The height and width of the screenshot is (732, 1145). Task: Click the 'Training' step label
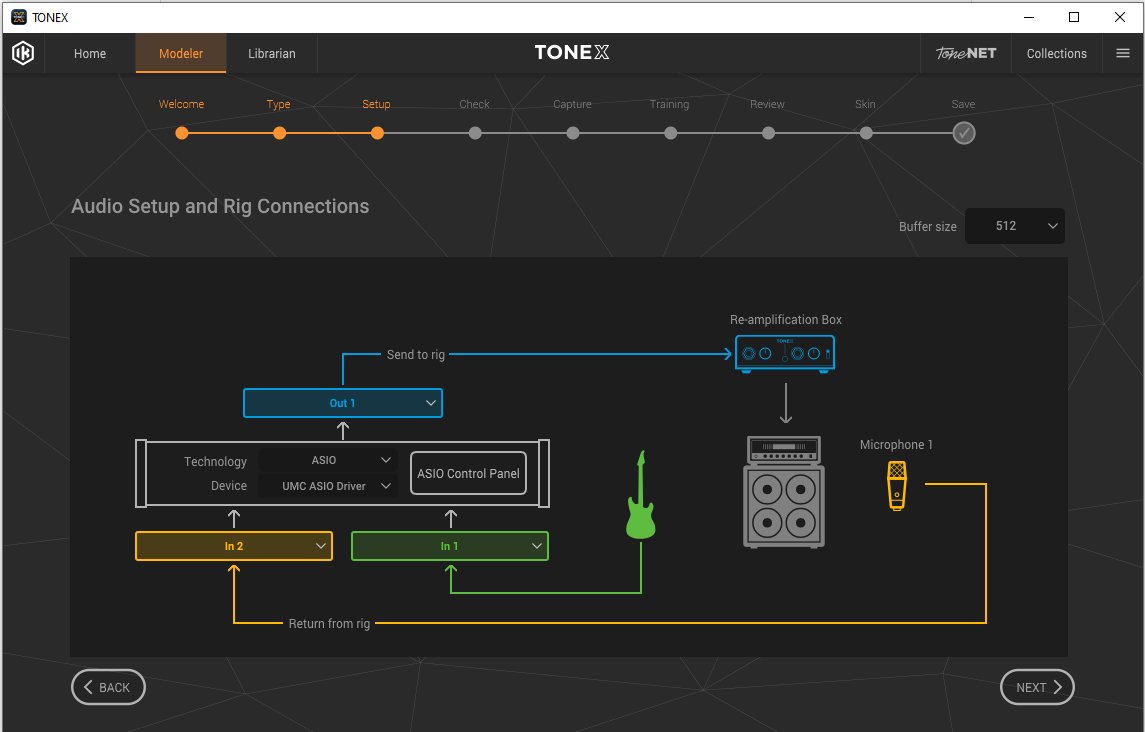pyautogui.click(x=670, y=104)
